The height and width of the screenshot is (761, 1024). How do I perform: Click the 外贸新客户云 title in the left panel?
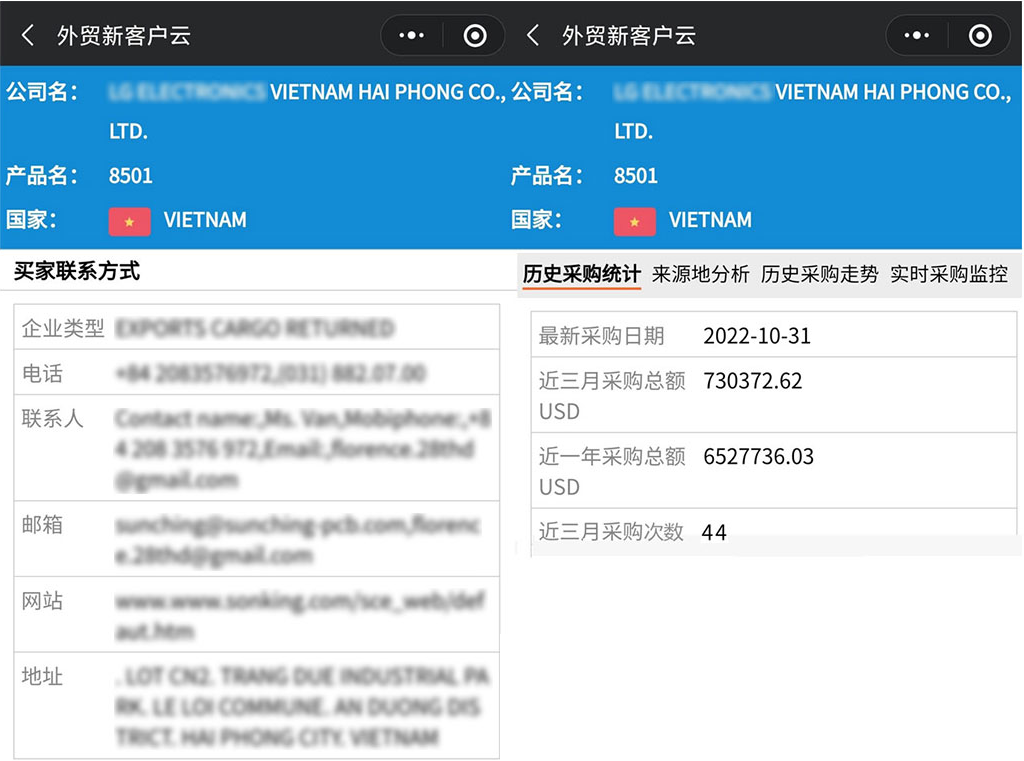click(x=123, y=36)
